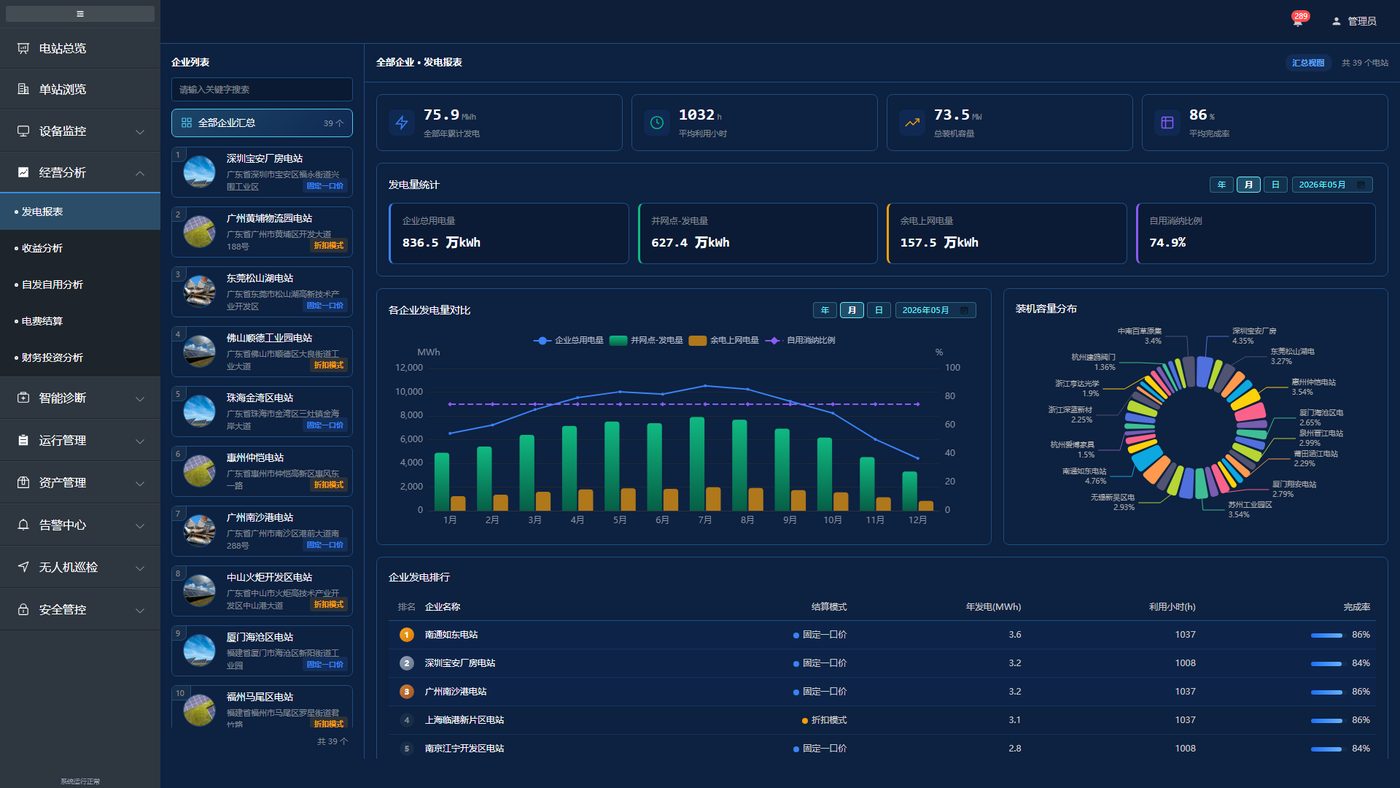1400x788 pixels.
Task: Open 广州黄埔物流园电站 in enterprise list
Action: pos(262,232)
